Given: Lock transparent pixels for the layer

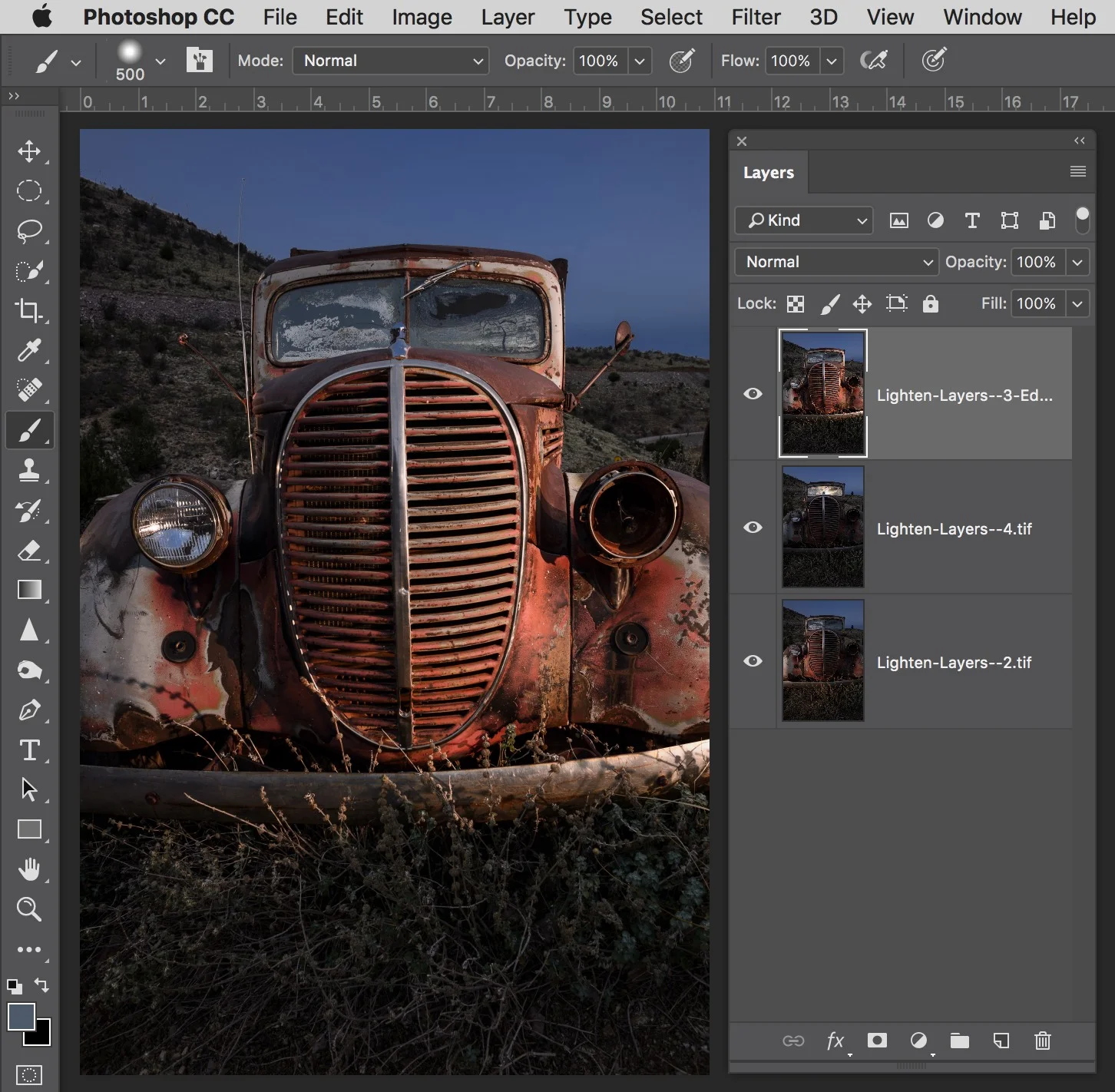Looking at the screenshot, I should [x=796, y=304].
